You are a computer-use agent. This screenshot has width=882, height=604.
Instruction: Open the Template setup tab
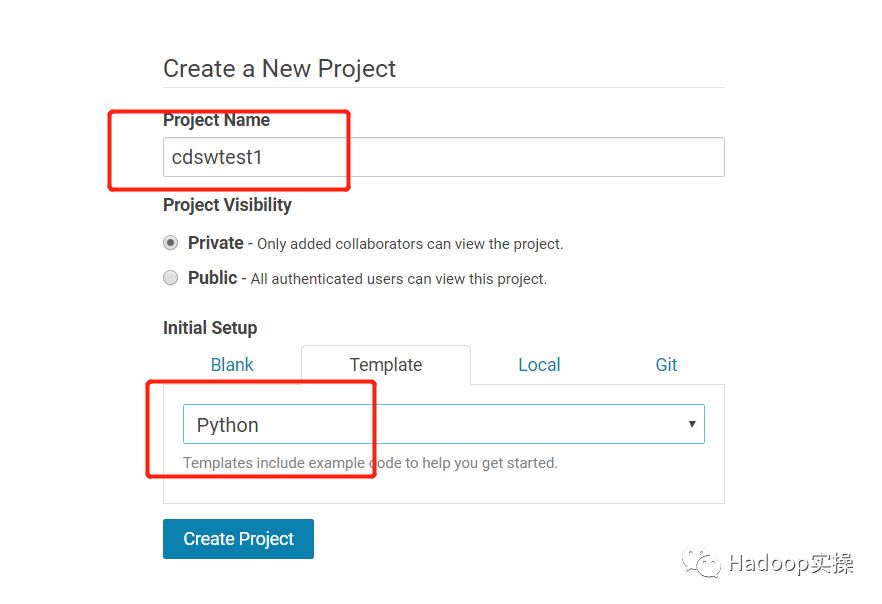[385, 365]
